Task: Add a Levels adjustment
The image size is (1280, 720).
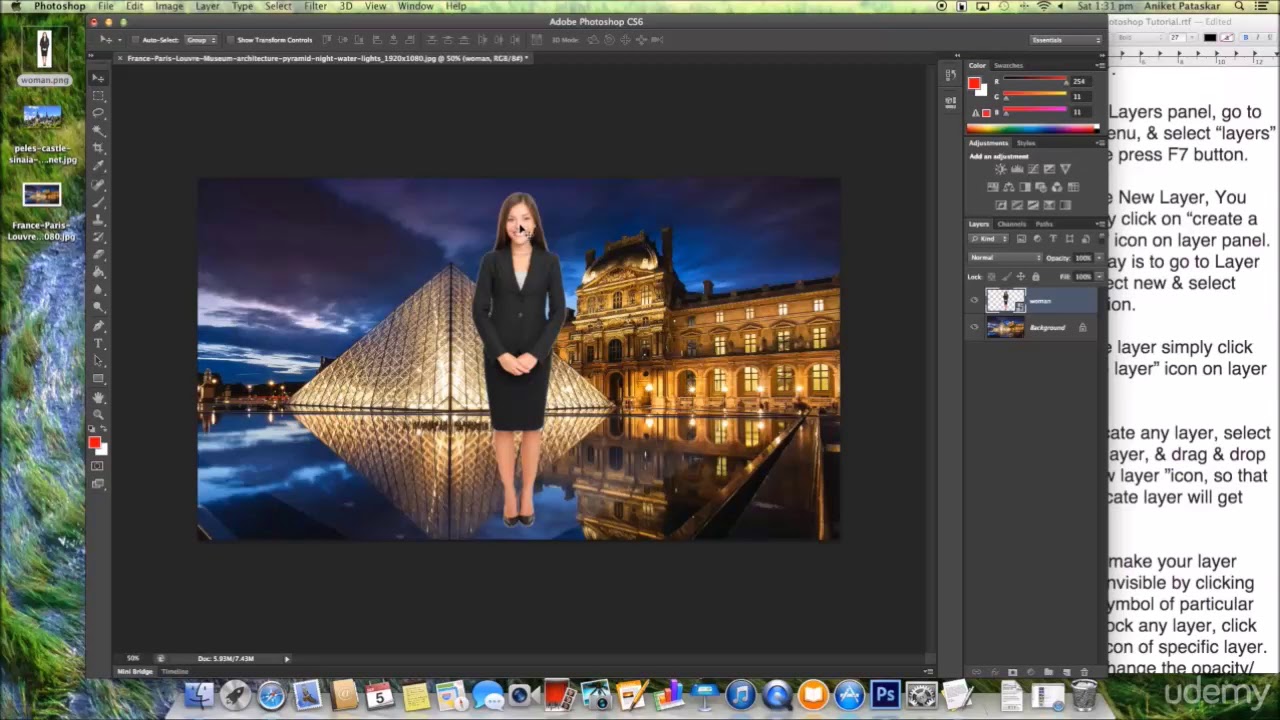Action: pyautogui.click(x=1017, y=170)
